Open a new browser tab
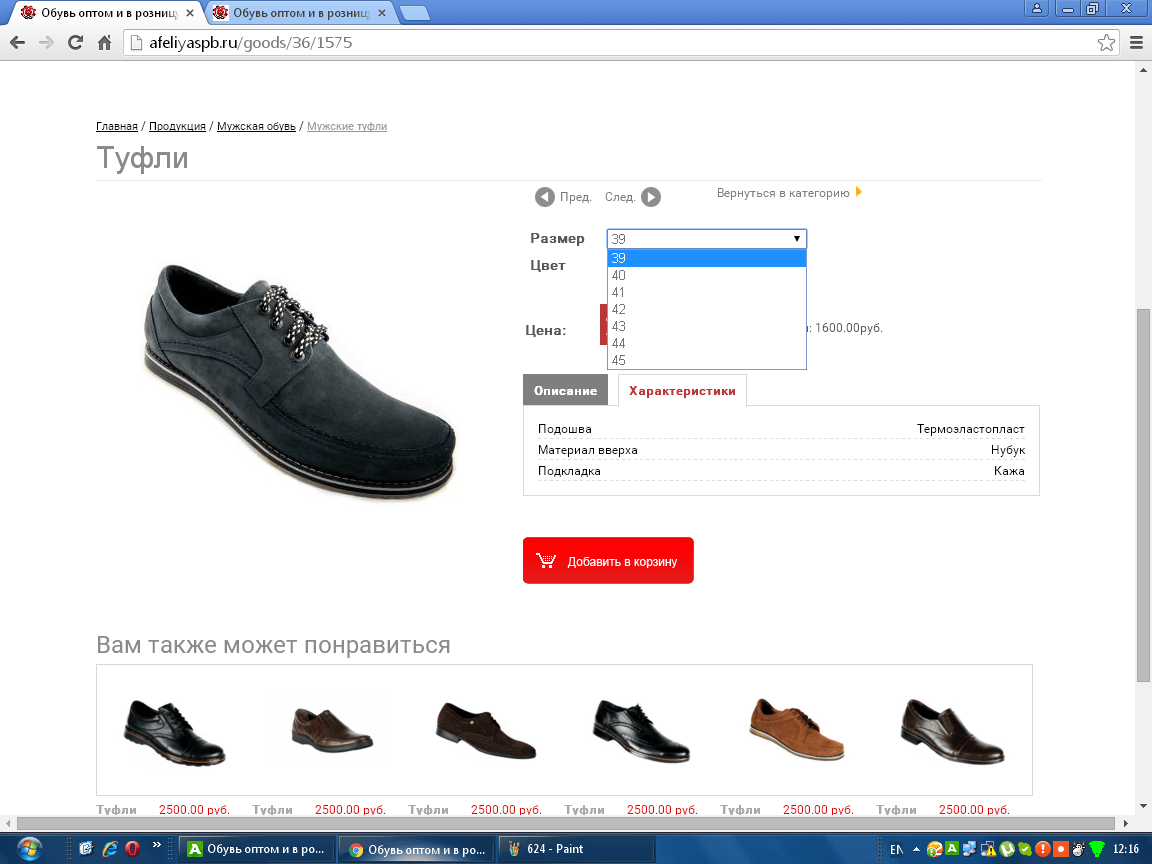This screenshot has height=864, width=1152. (x=415, y=14)
